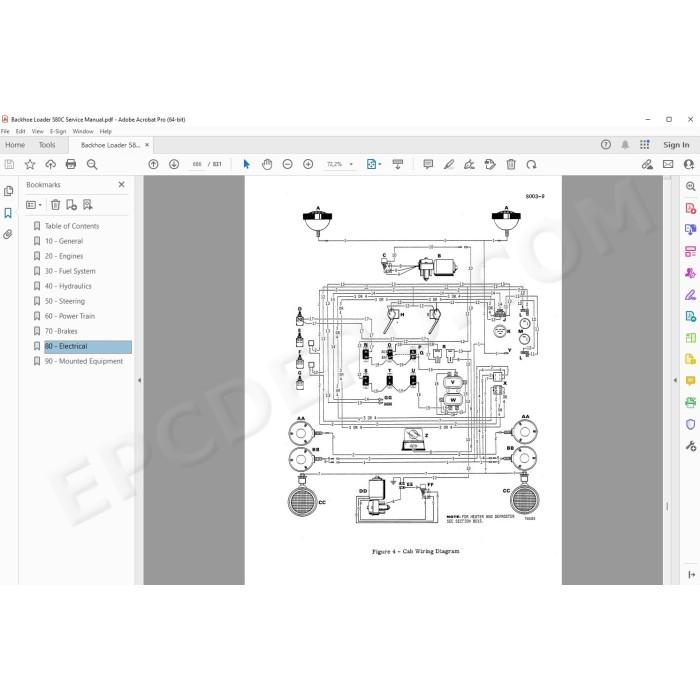Screen dimensions: 700x700
Task: Expand the right tools pane labels
Action: 692,575
